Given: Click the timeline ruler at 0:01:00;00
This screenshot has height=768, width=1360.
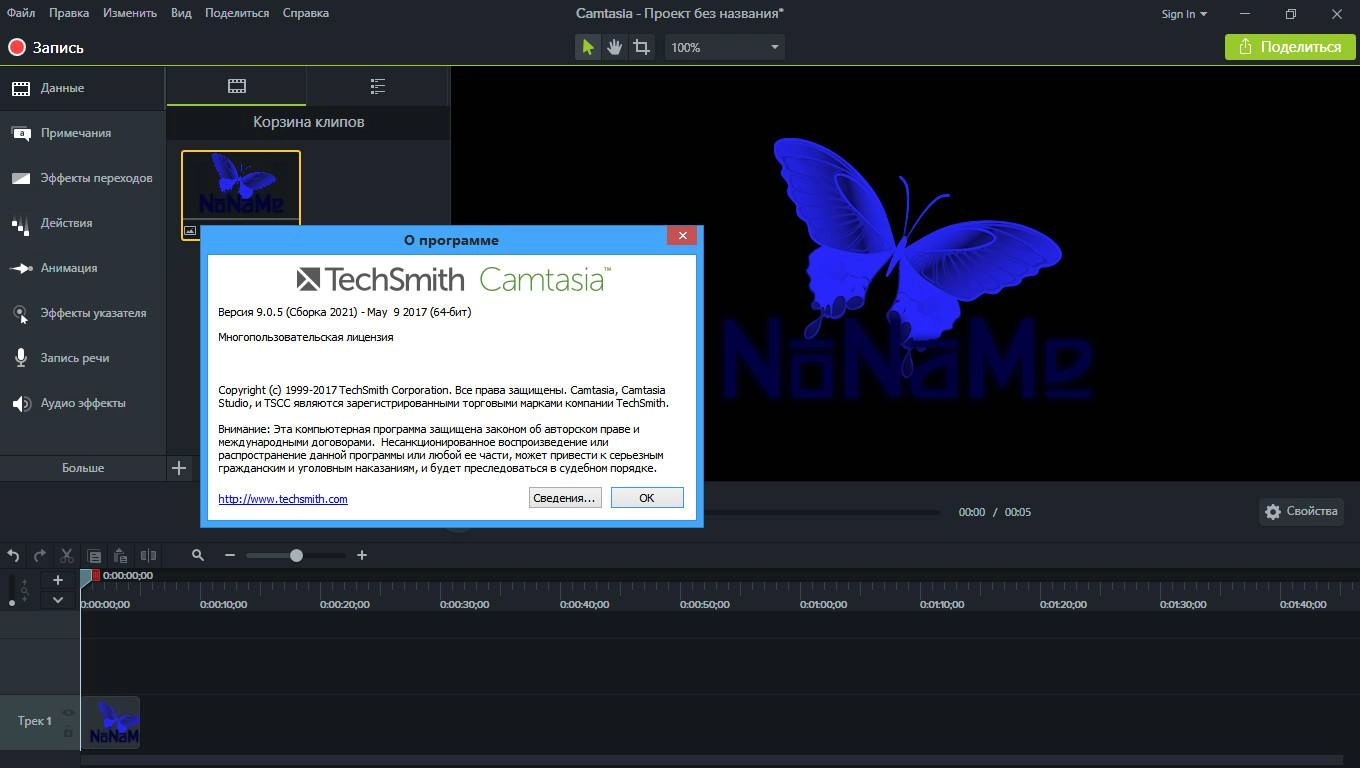Looking at the screenshot, I should point(824,604).
